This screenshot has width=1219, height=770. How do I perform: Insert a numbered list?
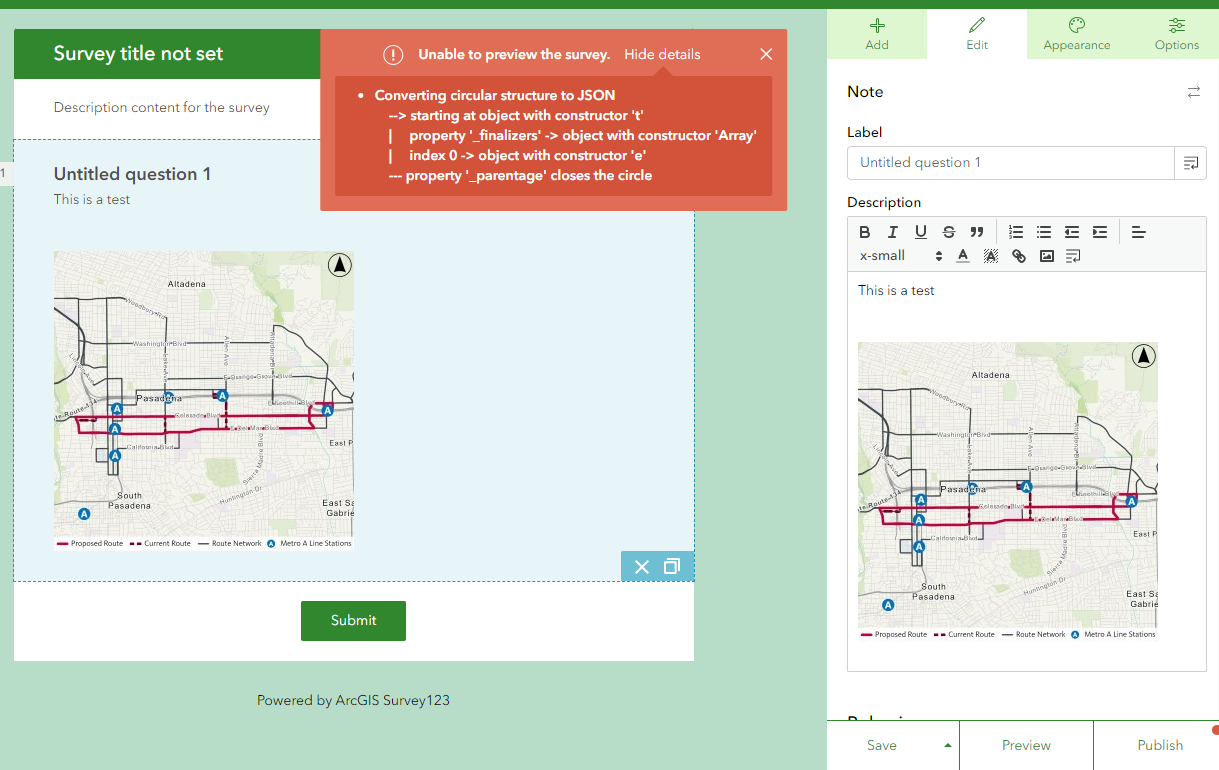1016,232
